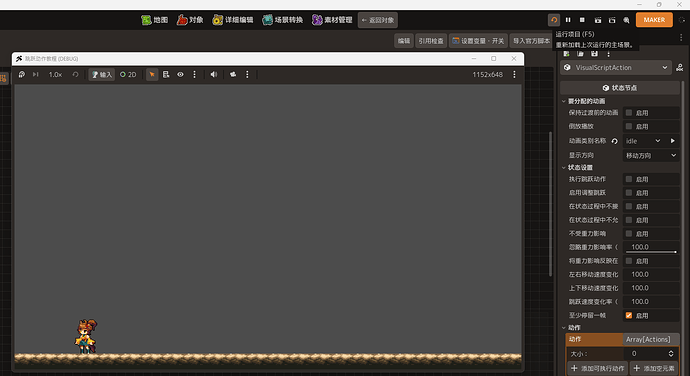Click the doc icon beside VisualScriptAction
The image size is (690, 376).
(x=679, y=67)
